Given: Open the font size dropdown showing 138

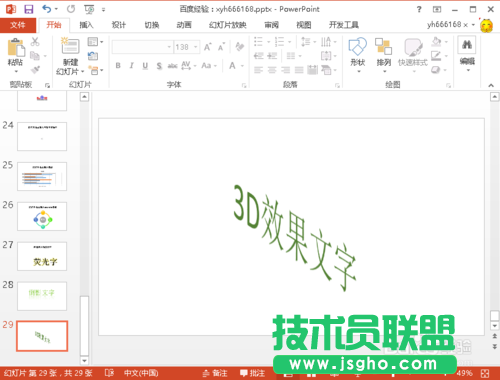Looking at the screenshot, I should pyautogui.click(x=196, y=47).
